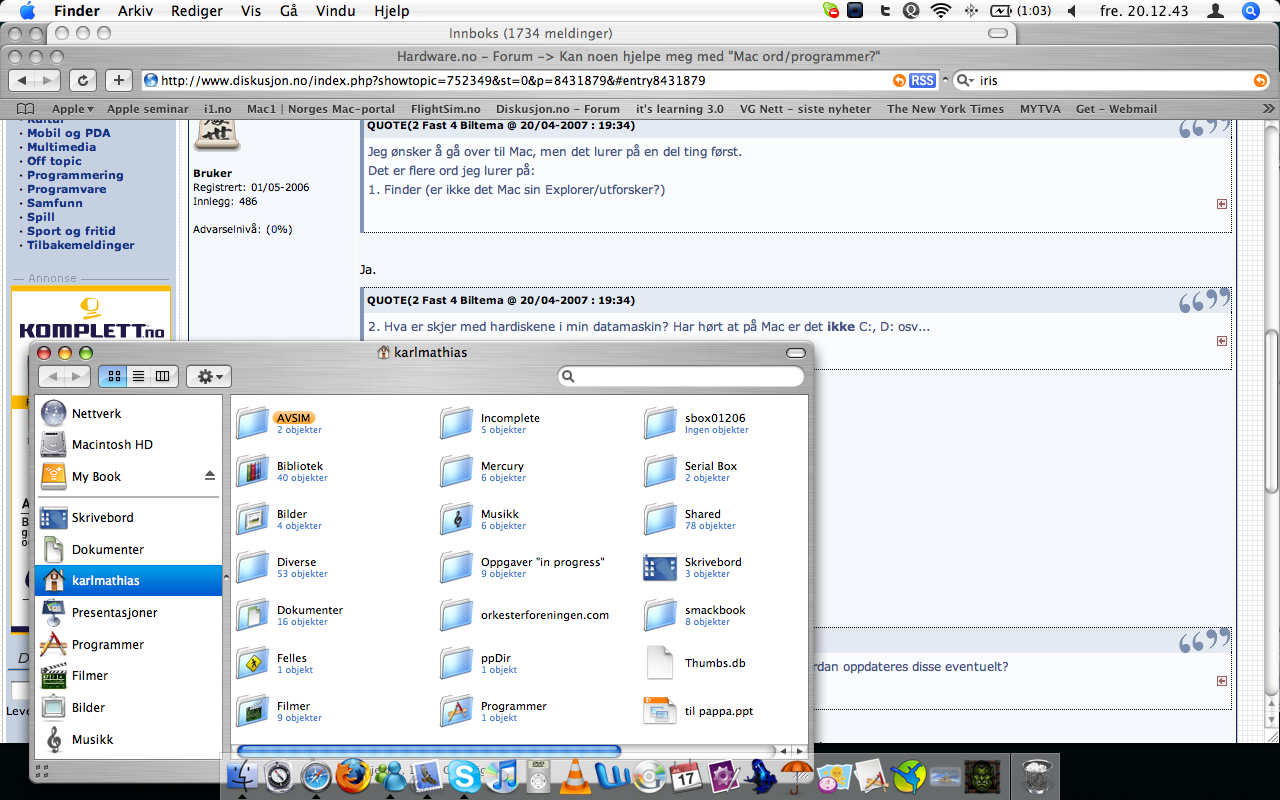Open the Trash in the Dock

1036,775
